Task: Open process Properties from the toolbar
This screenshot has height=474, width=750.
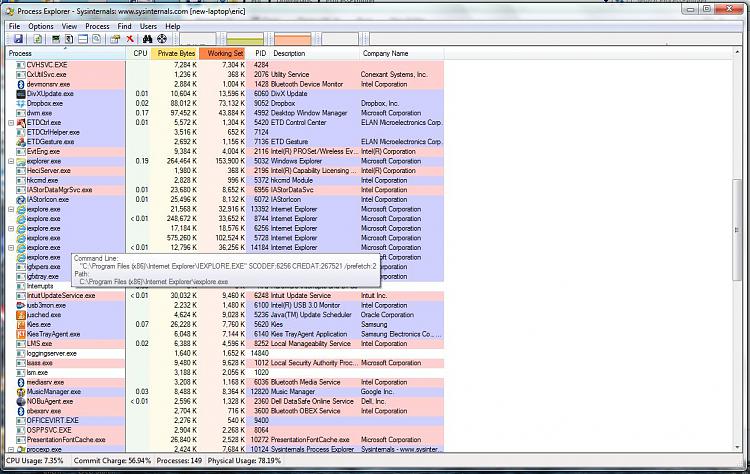Action: (115, 39)
